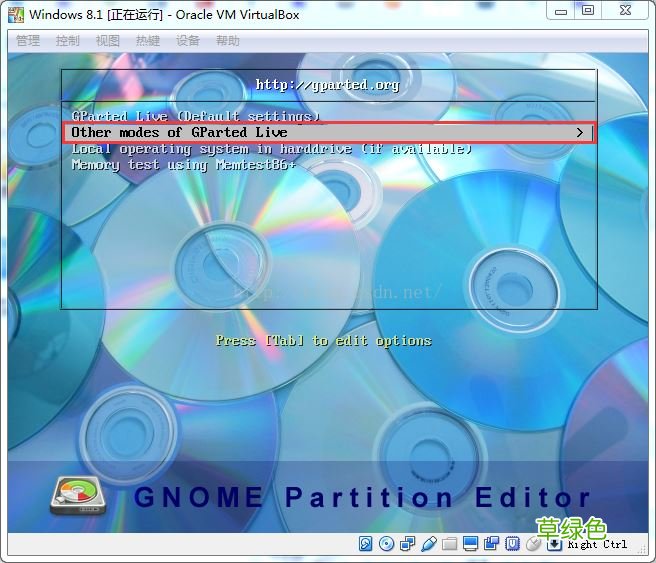Click the video capture status icon
This screenshot has width=656, height=563.
point(492,544)
